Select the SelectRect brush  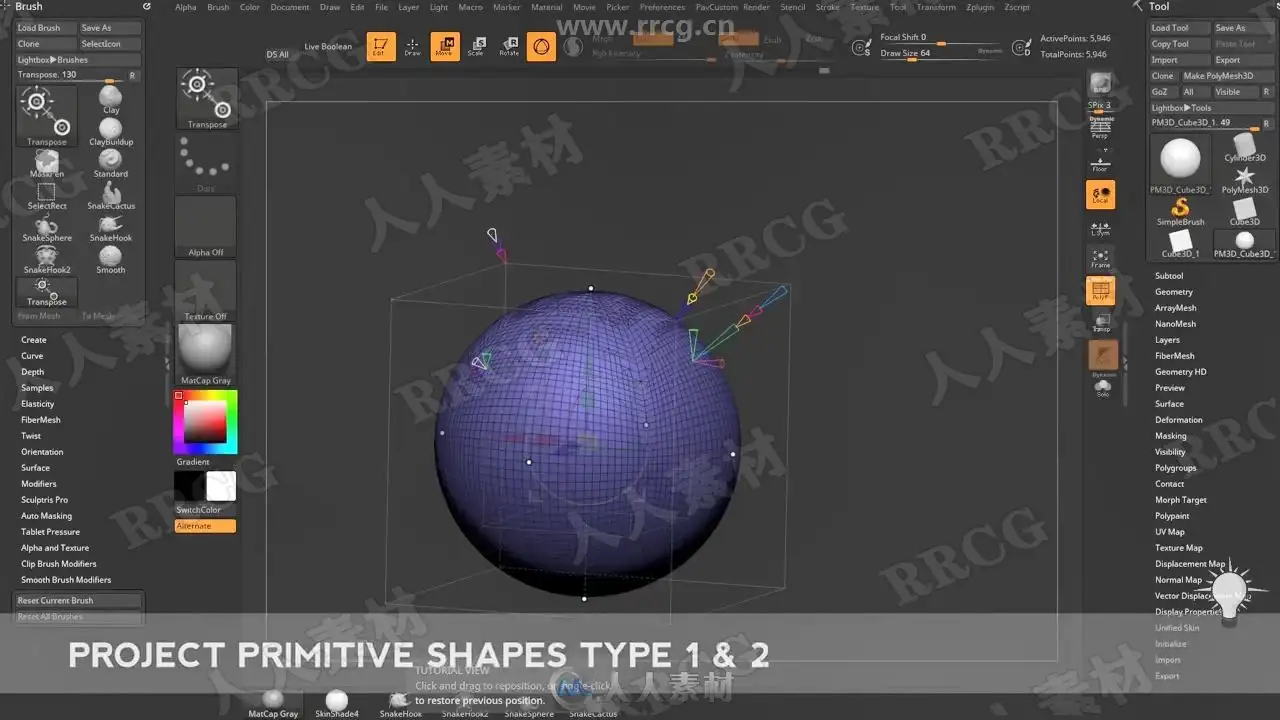(47, 194)
